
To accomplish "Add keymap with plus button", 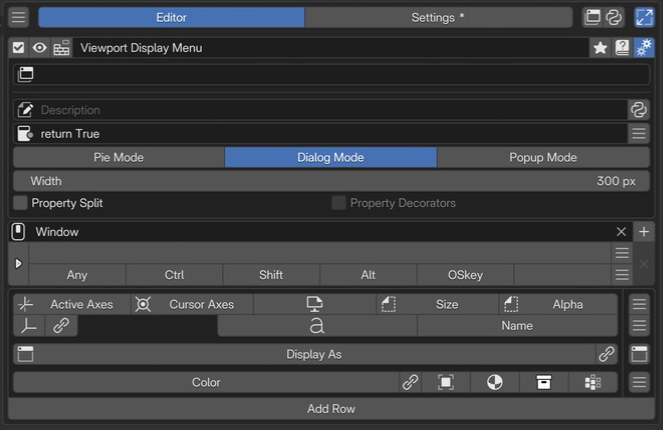I will click(644, 232).
